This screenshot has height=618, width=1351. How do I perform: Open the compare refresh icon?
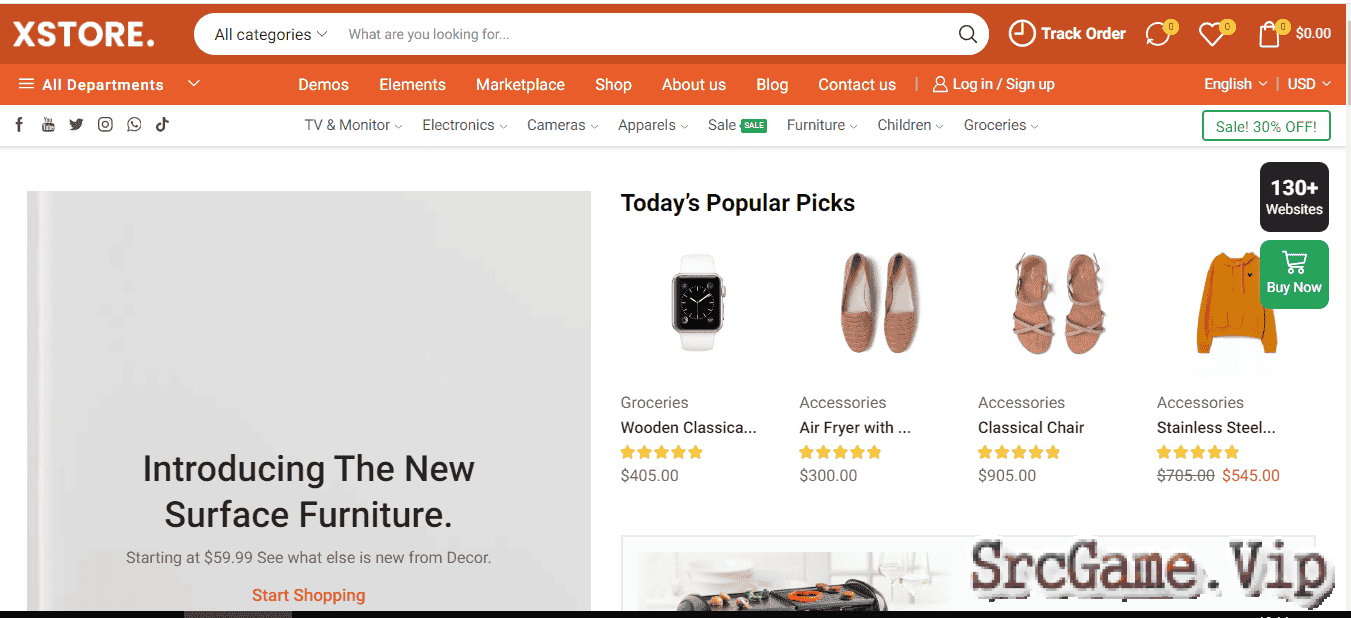(x=1158, y=34)
